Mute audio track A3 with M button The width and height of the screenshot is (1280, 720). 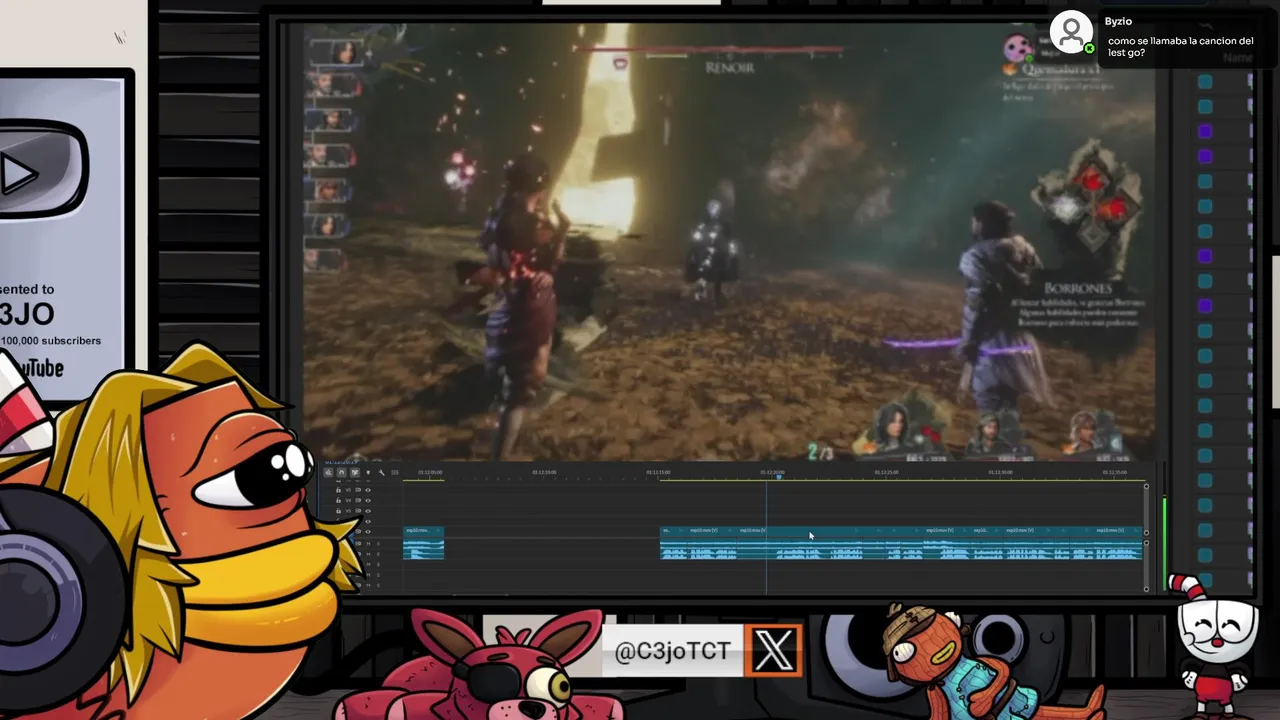pos(368,565)
